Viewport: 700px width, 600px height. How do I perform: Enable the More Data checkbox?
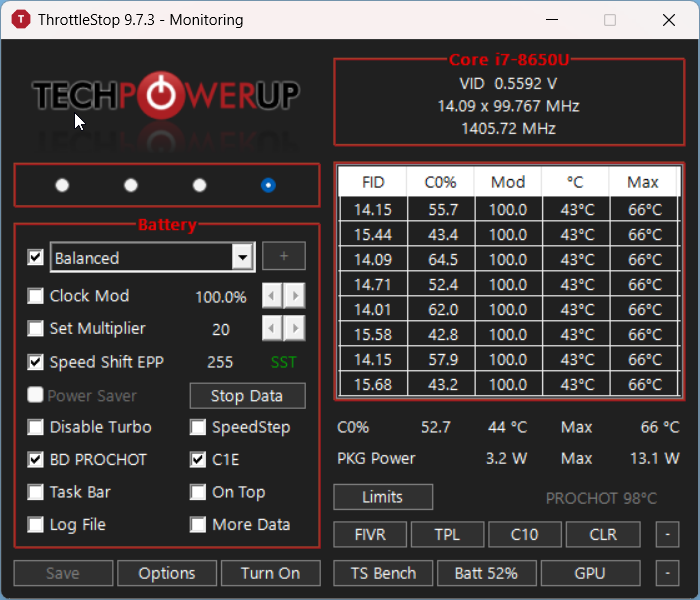click(198, 525)
